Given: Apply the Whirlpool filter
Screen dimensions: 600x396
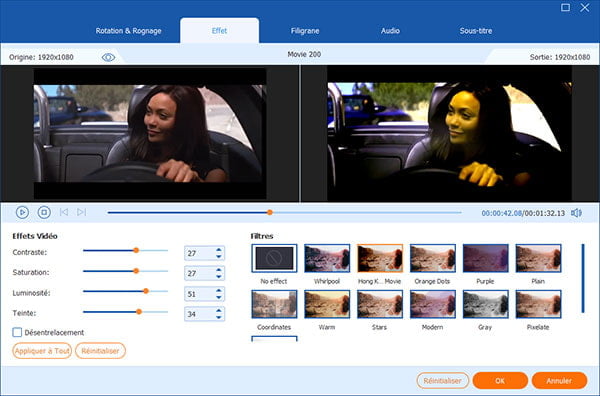Looking at the screenshot, I should click(327, 258).
